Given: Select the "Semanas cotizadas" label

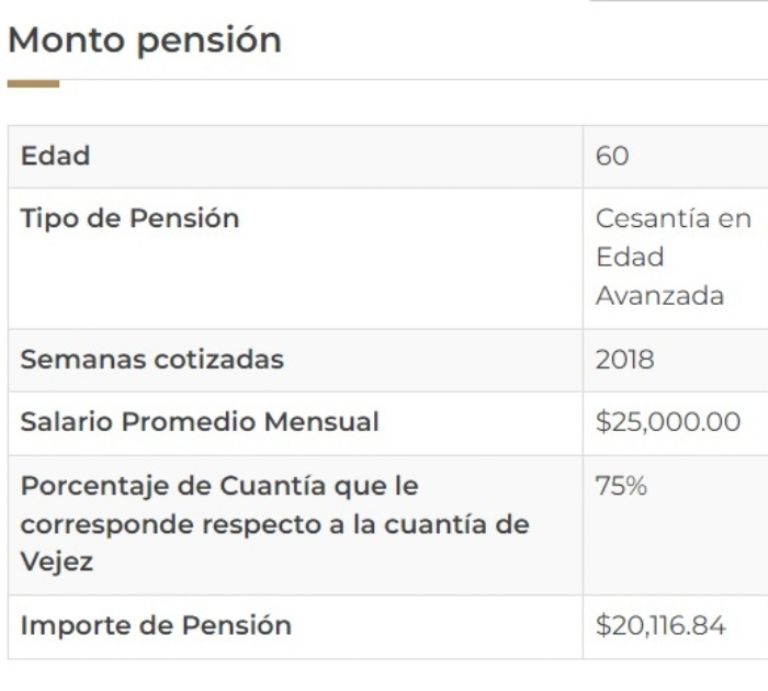Looking at the screenshot, I should 152,360.
